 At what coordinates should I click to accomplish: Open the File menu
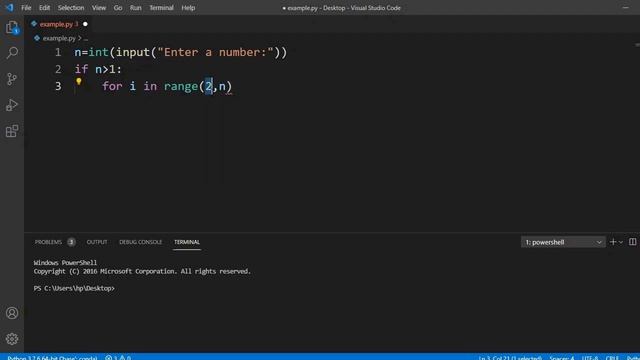[26, 8]
